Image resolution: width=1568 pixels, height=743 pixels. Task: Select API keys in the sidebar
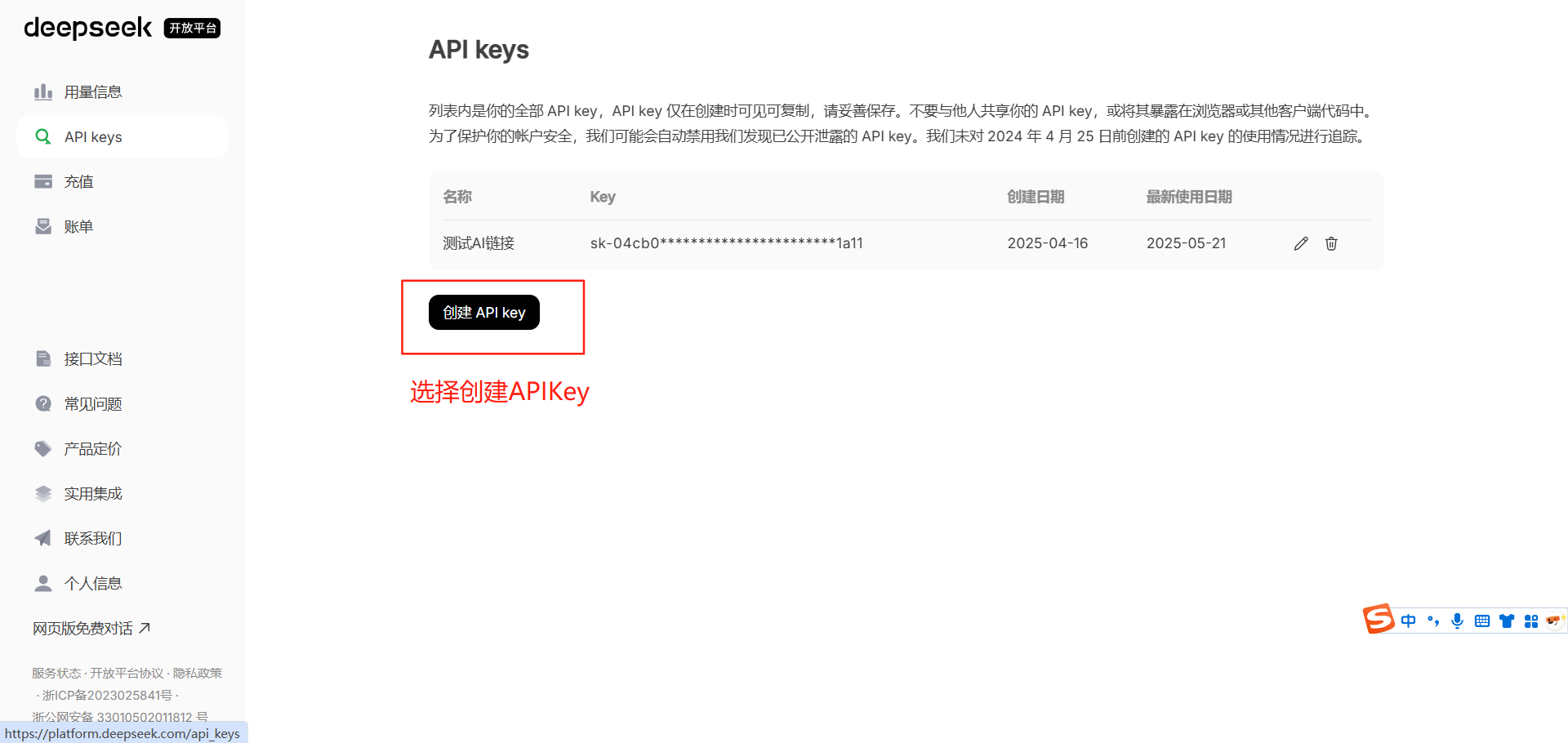coord(92,137)
